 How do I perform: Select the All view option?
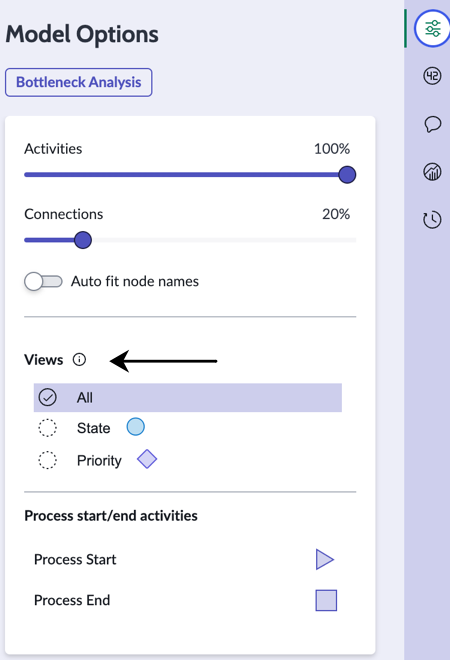188,397
